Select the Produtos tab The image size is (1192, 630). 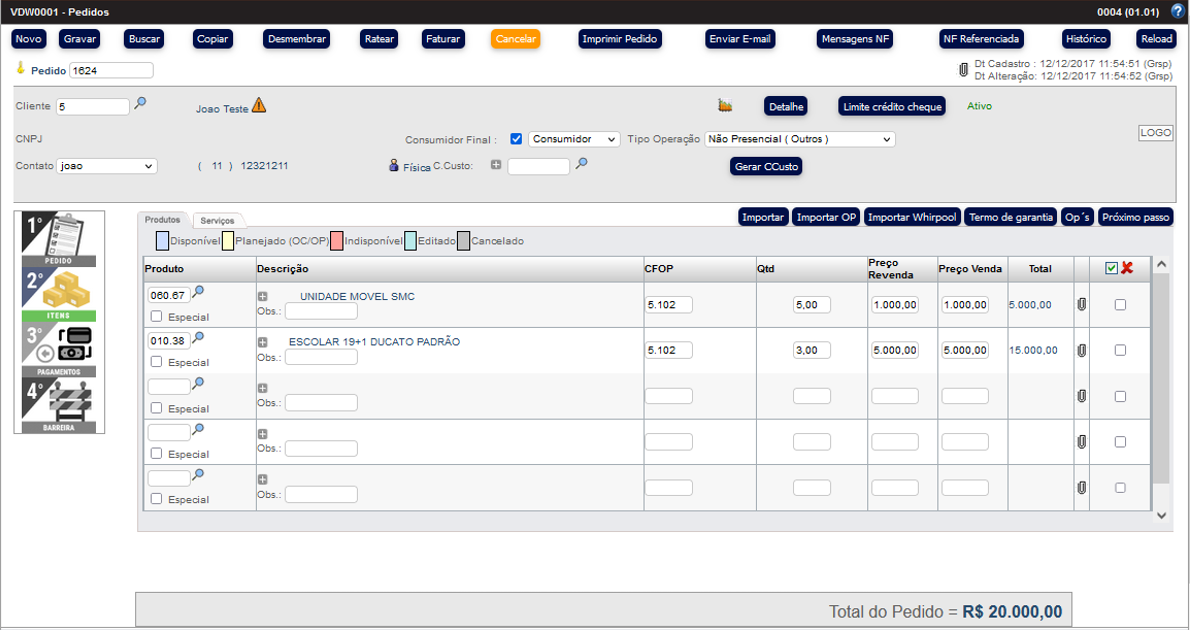point(162,219)
